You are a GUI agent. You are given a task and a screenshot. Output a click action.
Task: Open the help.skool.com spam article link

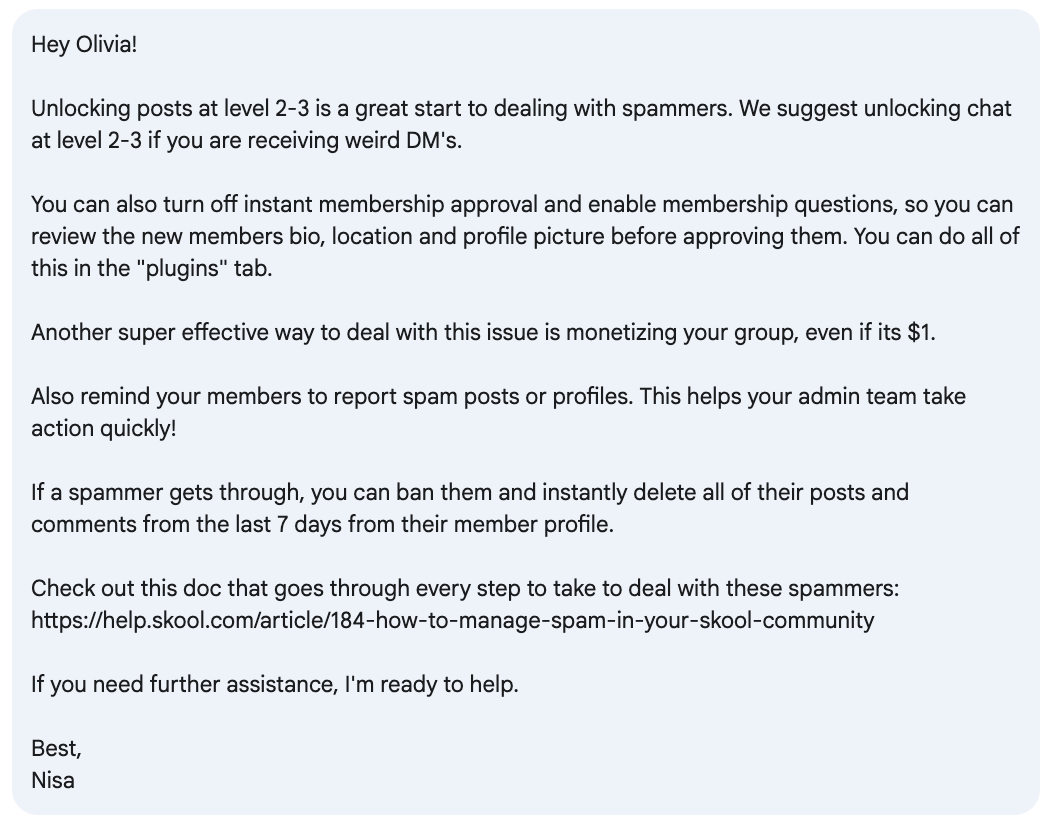coord(453,620)
